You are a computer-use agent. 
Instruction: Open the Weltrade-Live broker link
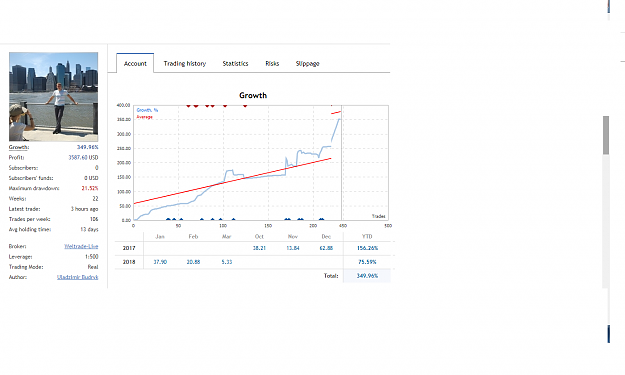[81, 246]
